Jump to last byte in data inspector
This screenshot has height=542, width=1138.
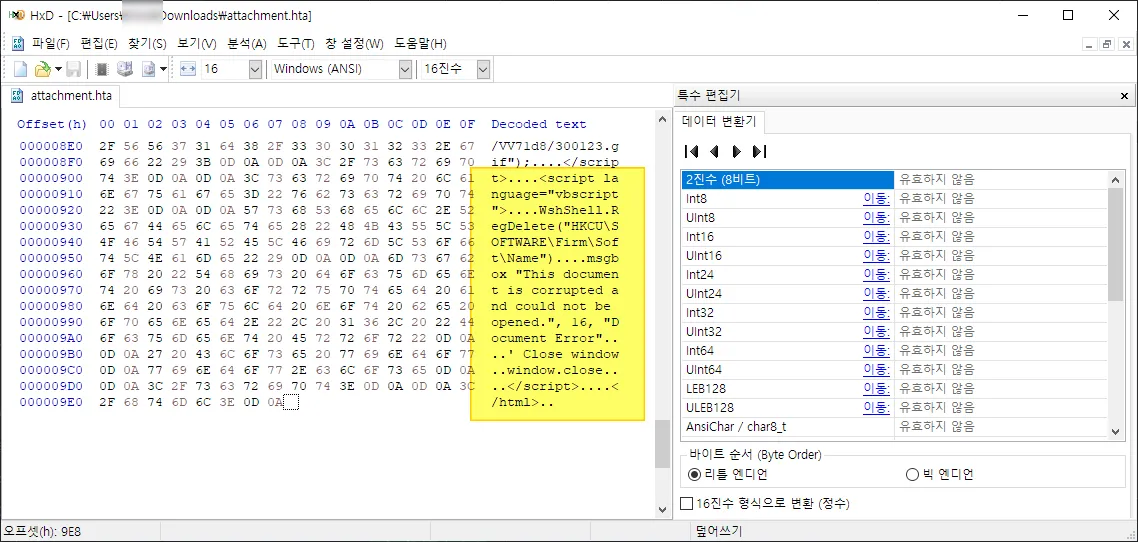point(759,152)
